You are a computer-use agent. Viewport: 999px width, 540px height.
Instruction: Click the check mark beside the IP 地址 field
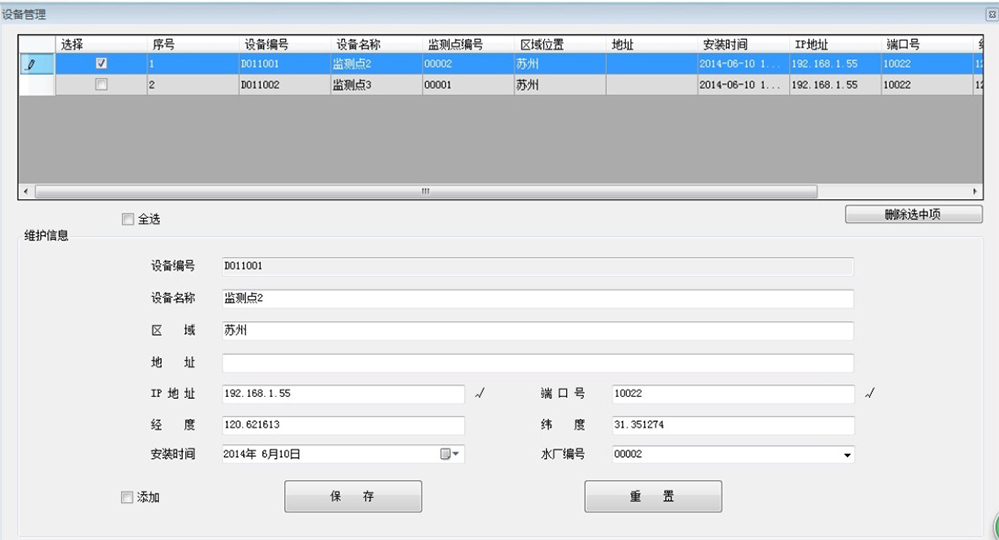pos(480,394)
